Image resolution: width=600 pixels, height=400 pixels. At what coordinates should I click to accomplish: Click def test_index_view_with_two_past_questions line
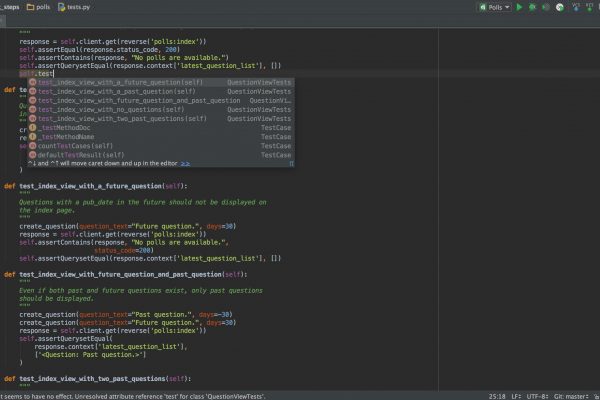[98, 379]
